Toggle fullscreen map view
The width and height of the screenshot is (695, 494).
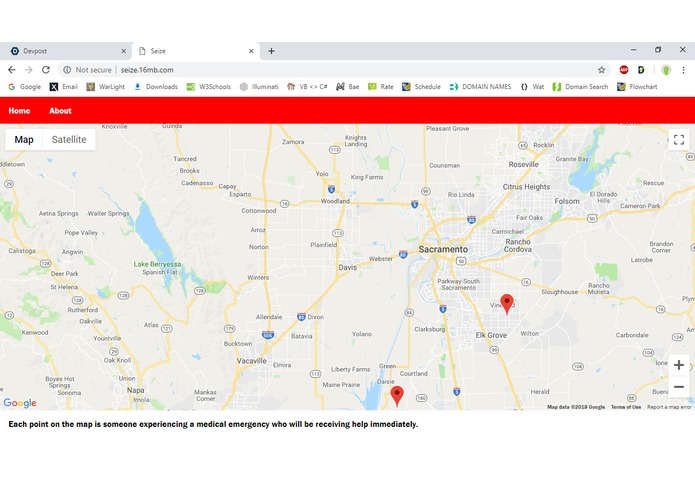pyautogui.click(x=679, y=140)
